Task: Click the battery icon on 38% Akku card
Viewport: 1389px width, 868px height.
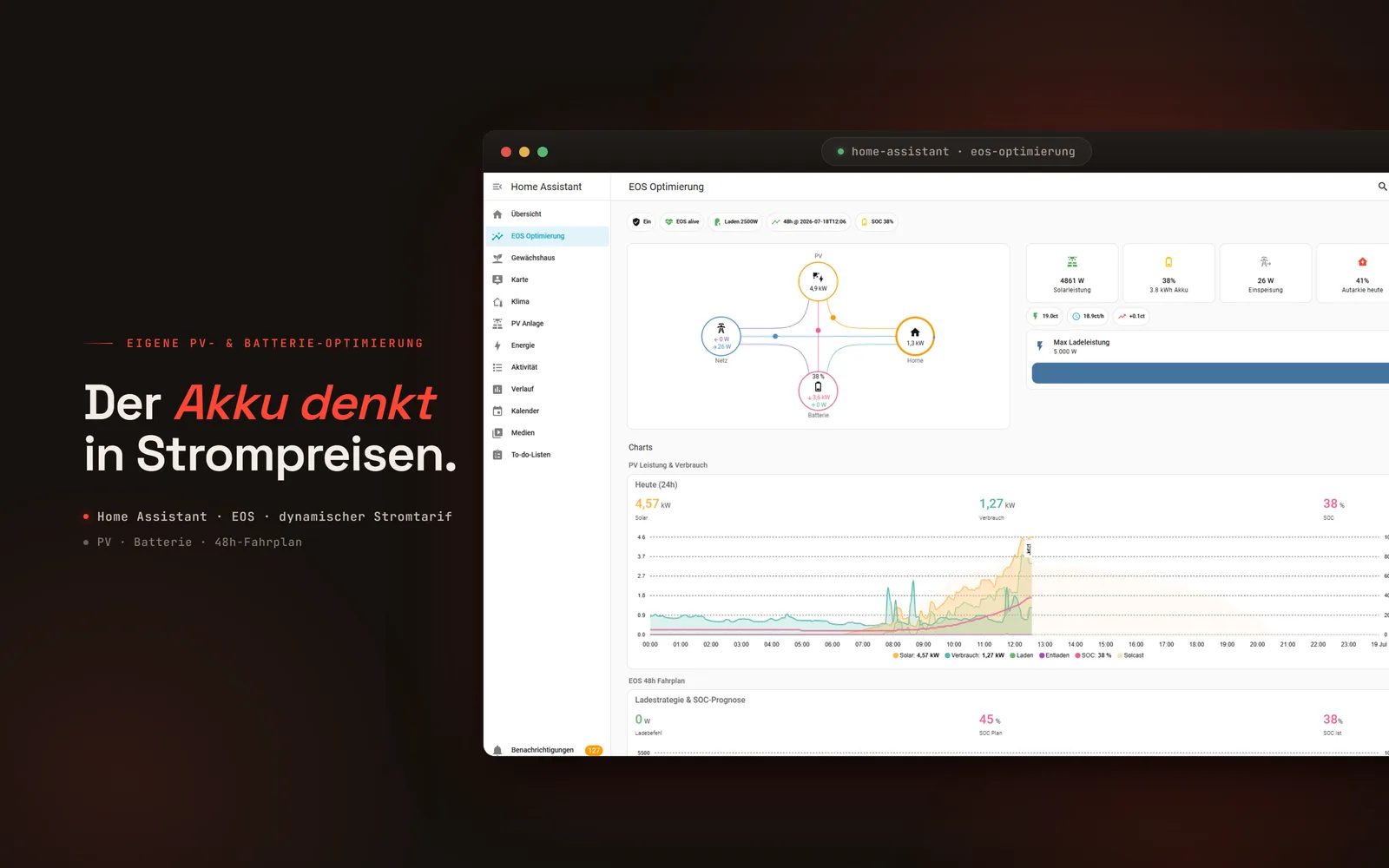Action: [x=1168, y=262]
